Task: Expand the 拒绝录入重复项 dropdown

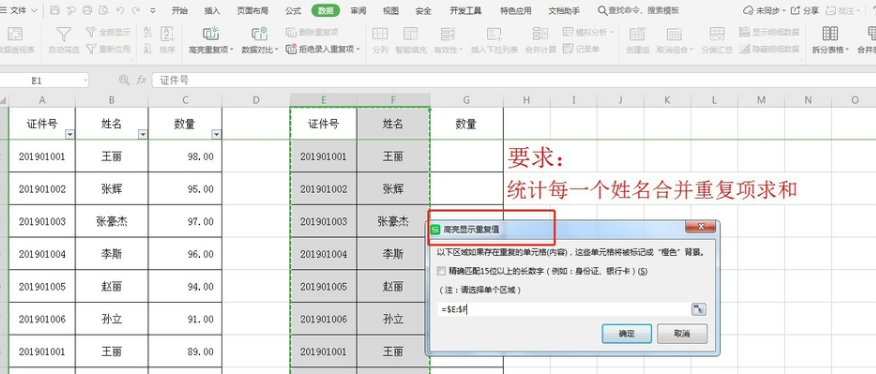Action: [358, 50]
